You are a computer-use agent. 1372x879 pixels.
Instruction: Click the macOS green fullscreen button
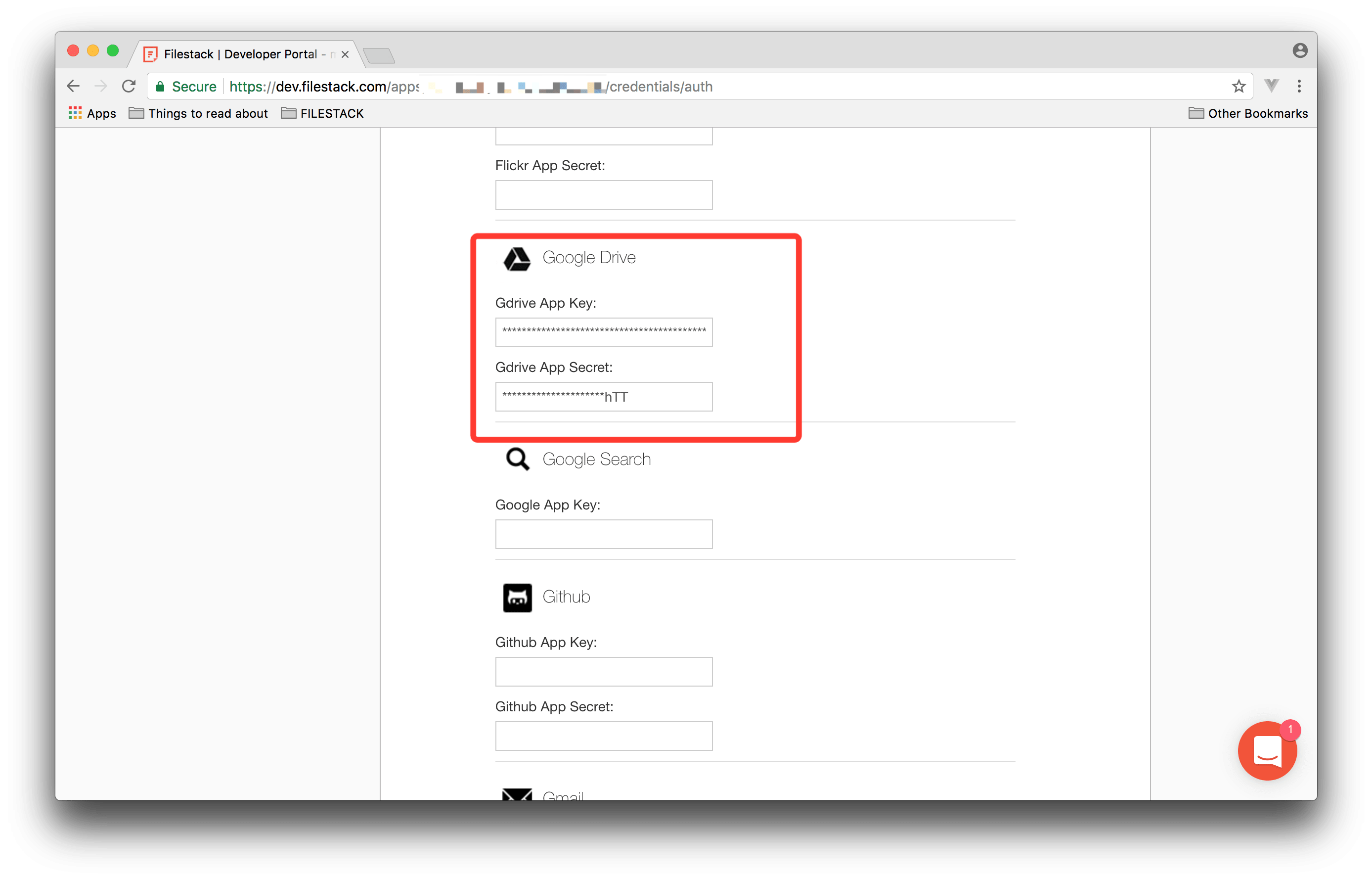113,51
